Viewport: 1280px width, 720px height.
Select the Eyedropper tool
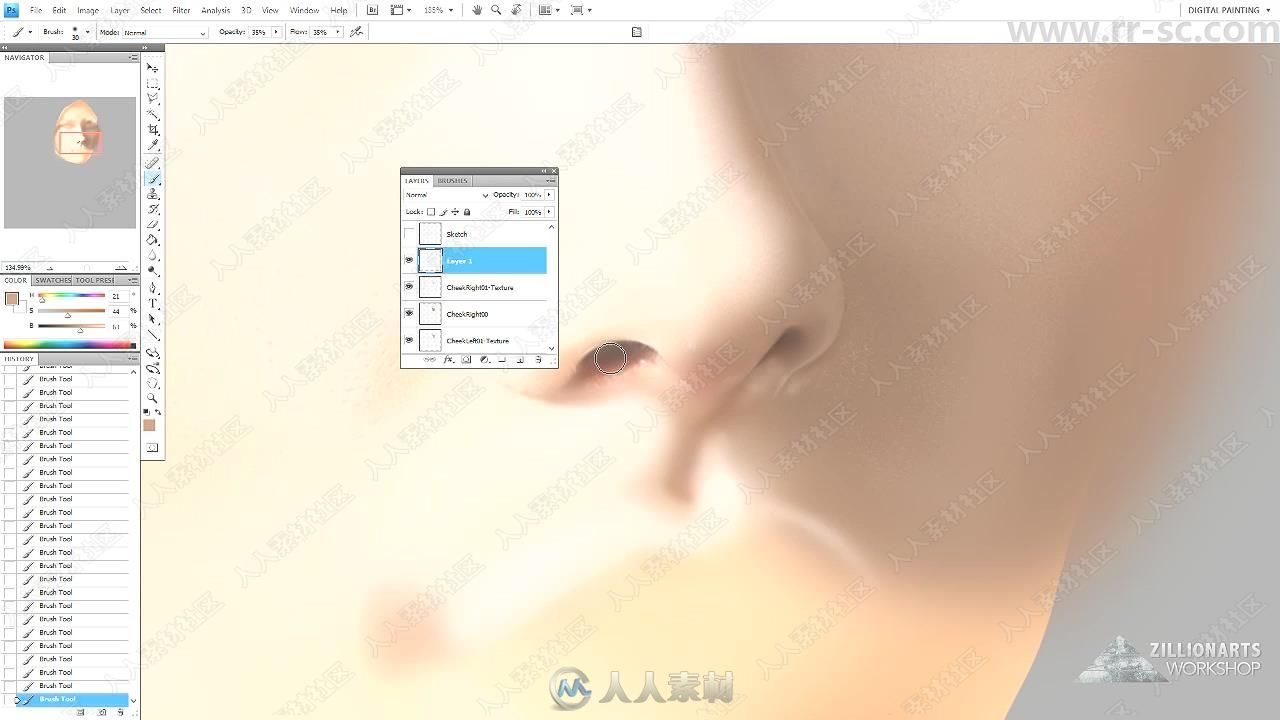click(153, 145)
